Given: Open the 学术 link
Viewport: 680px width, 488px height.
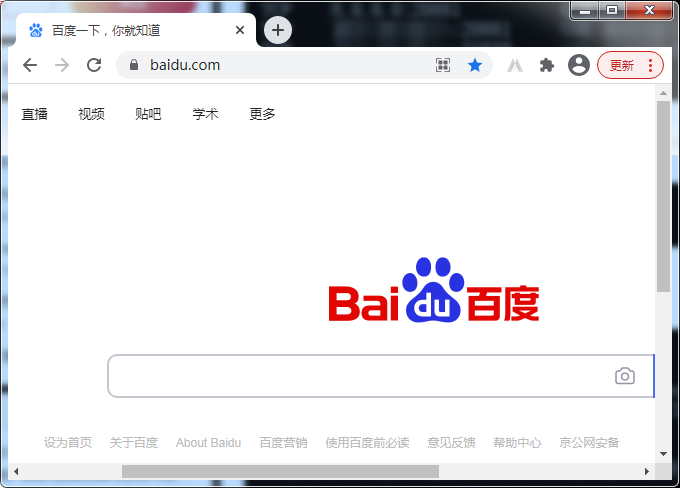Looking at the screenshot, I should pyautogui.click(x=205, y=114).
